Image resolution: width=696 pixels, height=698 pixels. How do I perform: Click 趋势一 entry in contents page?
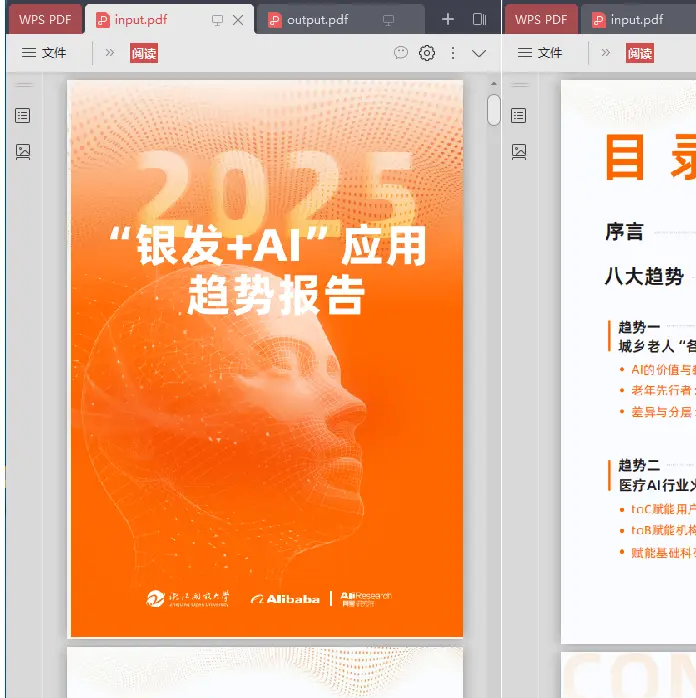[639, 327]
